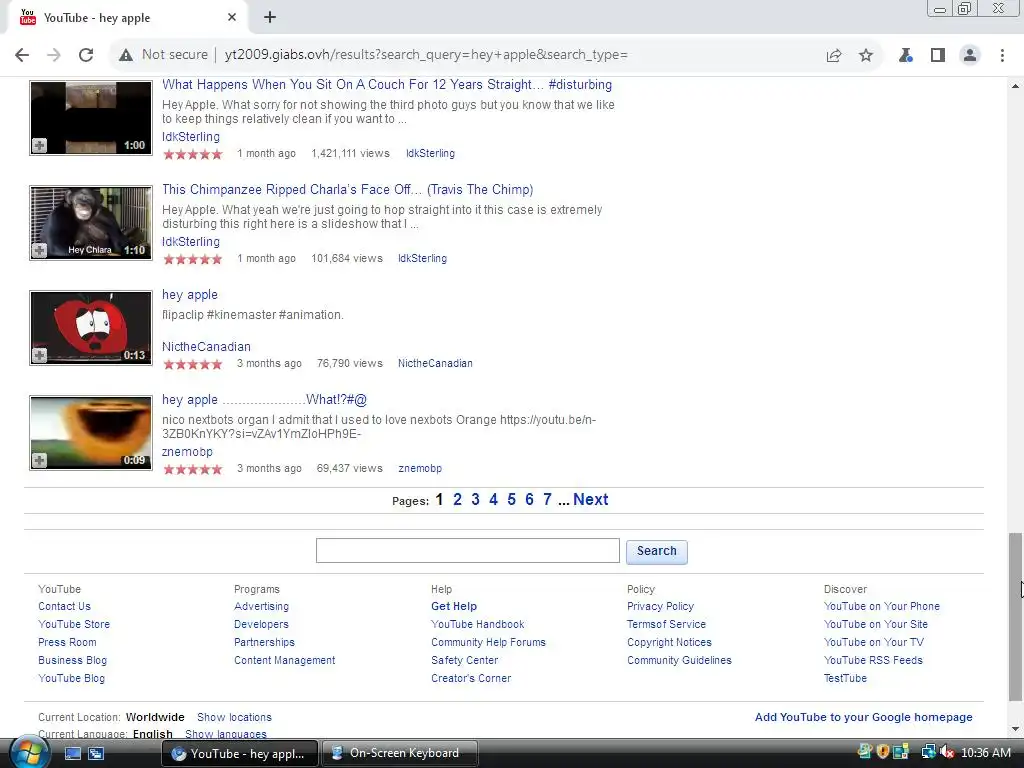The width and height of the screenshot is (1024, 768).
Task: Open the Not secure warning icon
Action: (x=126, y=55)
